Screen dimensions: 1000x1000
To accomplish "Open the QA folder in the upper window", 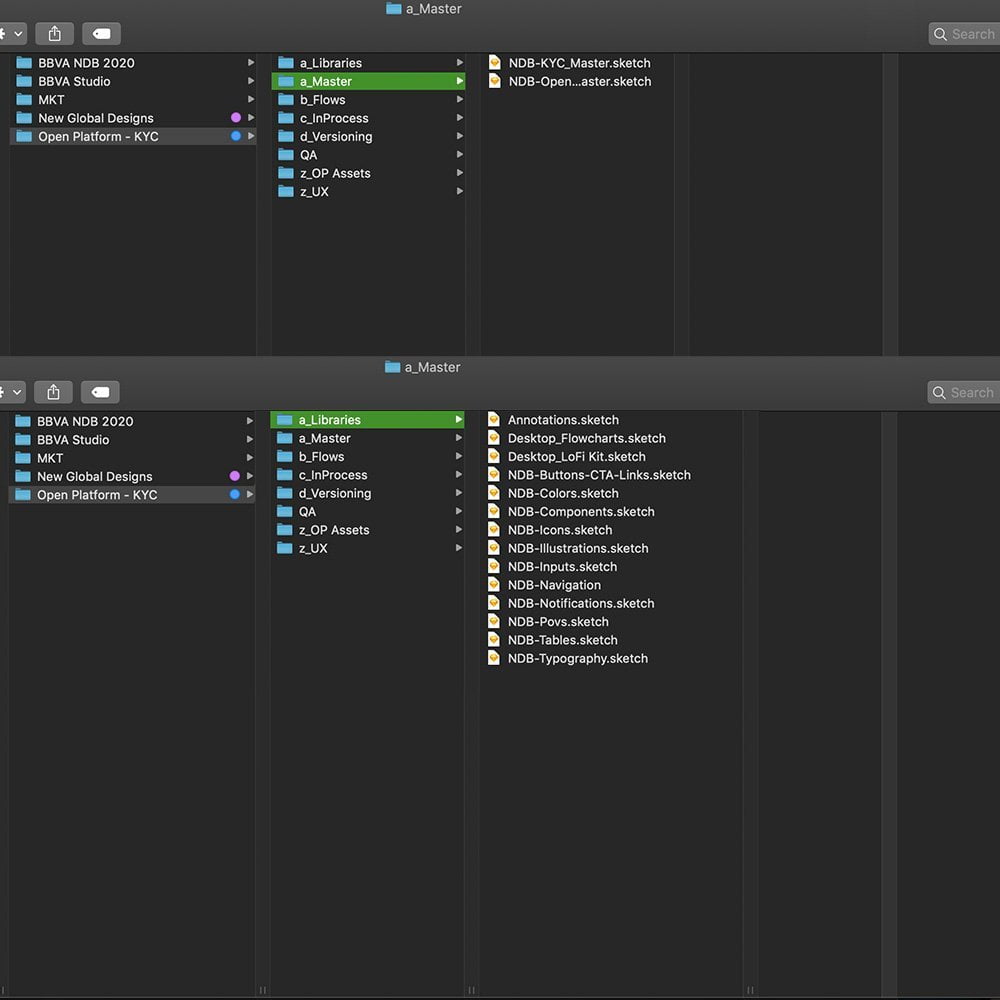I will click(309, 155).
